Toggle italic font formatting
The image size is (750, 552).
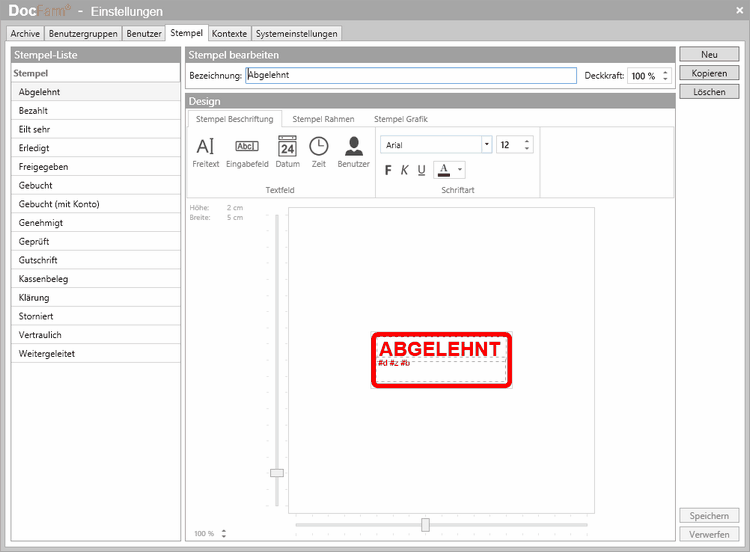click(405, 170)
